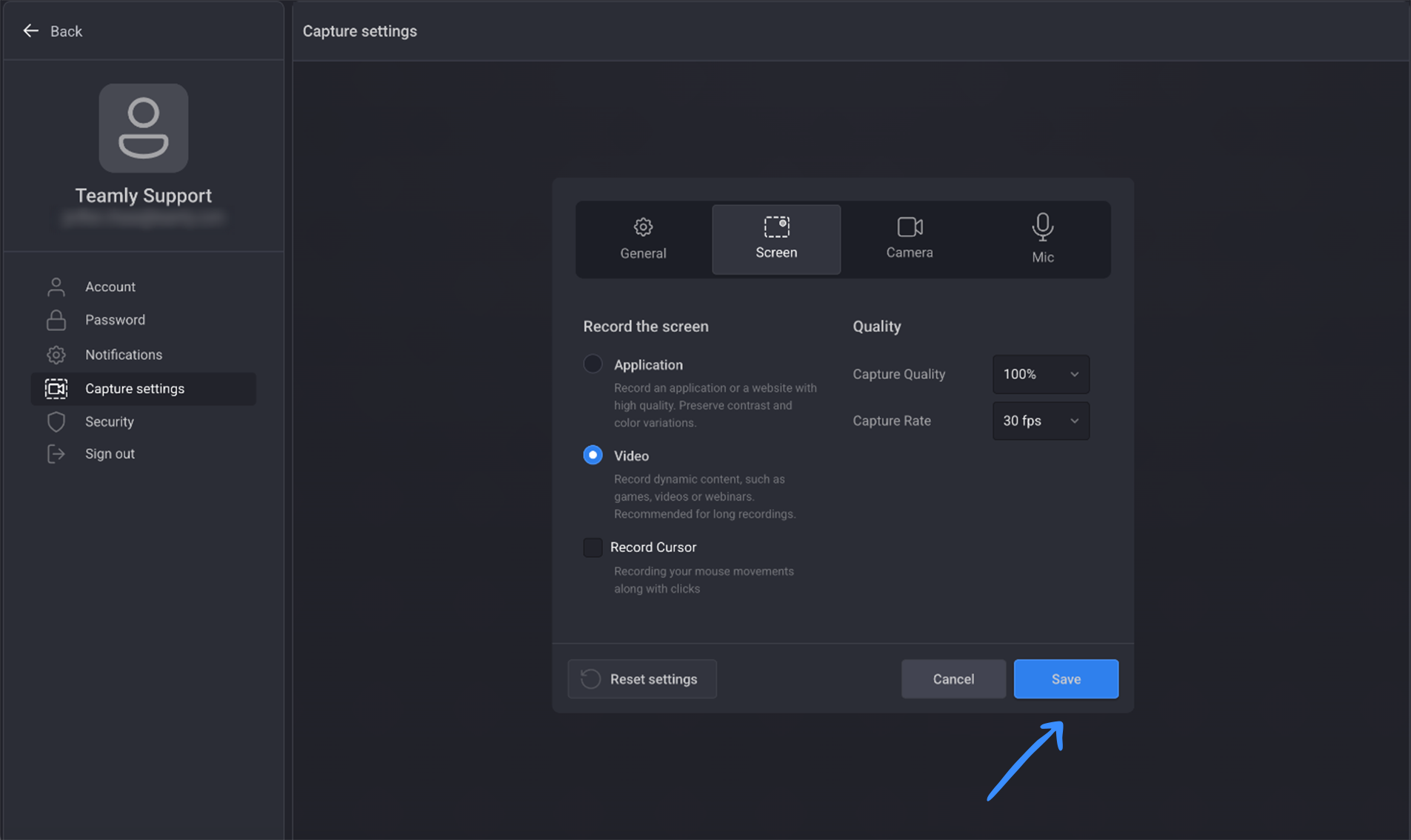The width and height of the screenshot is (1411, 840).
Task: Click the Security shield icon
Action: coord(56,421)
